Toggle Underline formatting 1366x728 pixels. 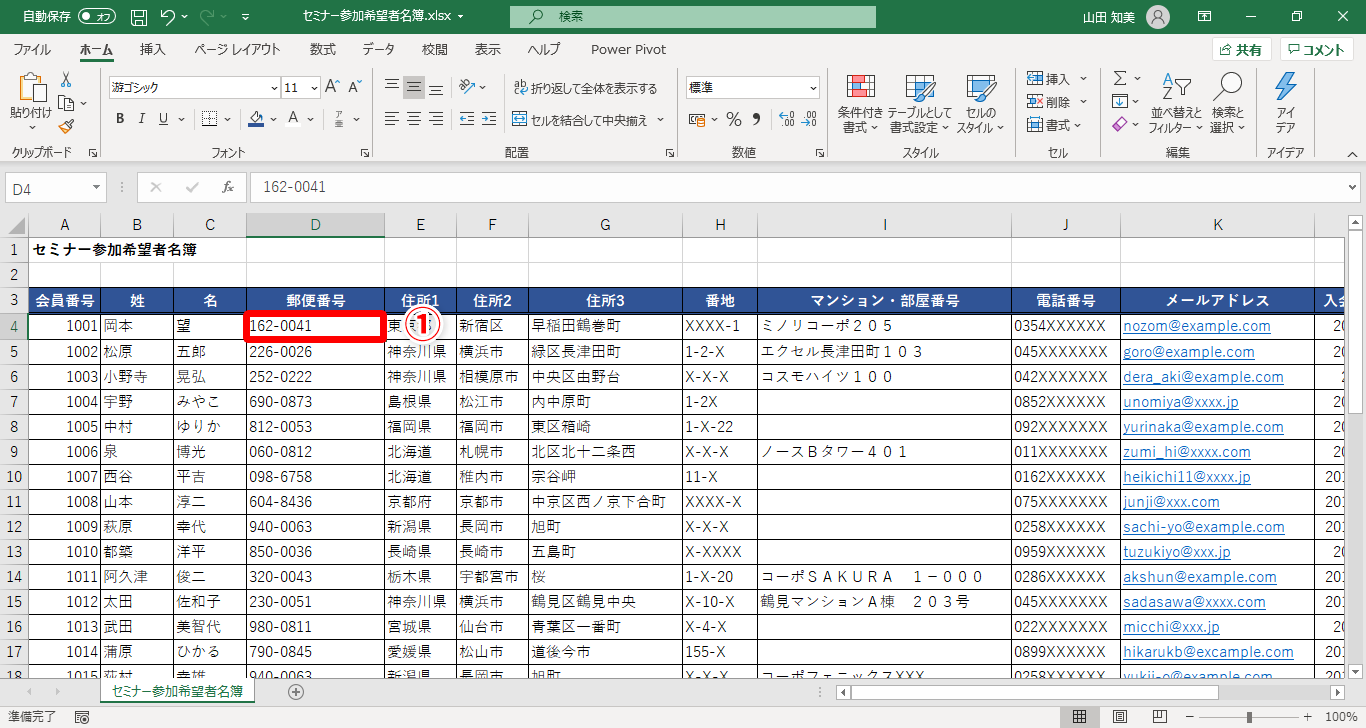[x=164, y=119]
